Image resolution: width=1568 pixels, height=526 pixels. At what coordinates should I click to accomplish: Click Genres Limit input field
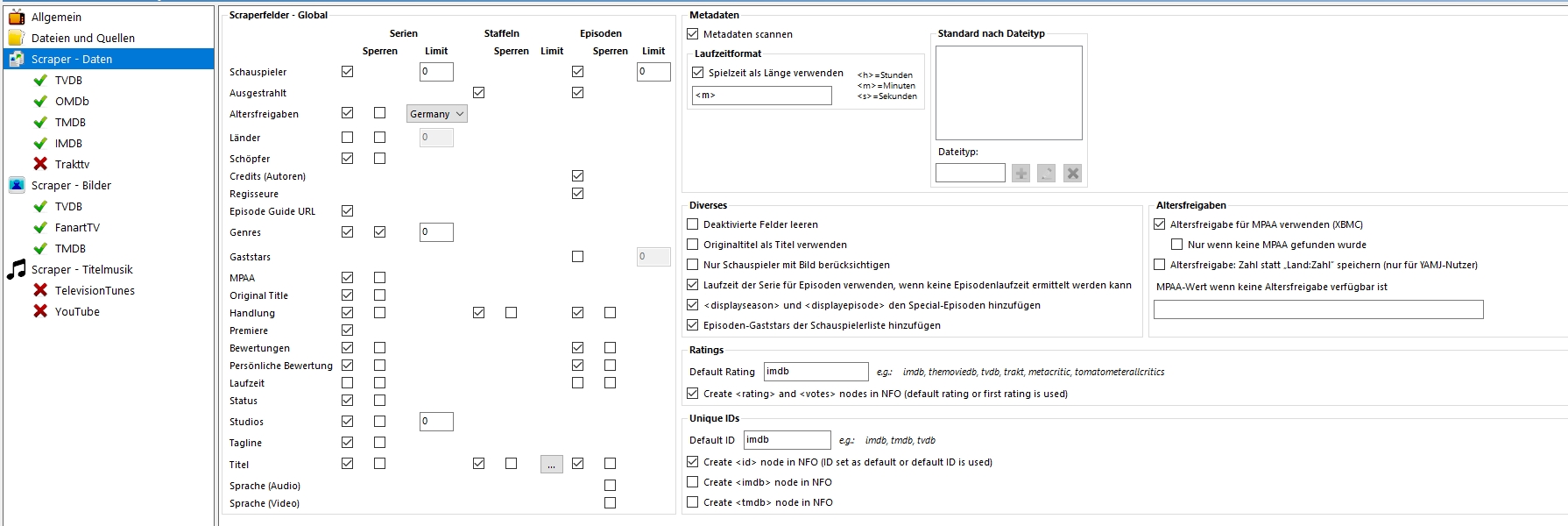tap(436, 232)
